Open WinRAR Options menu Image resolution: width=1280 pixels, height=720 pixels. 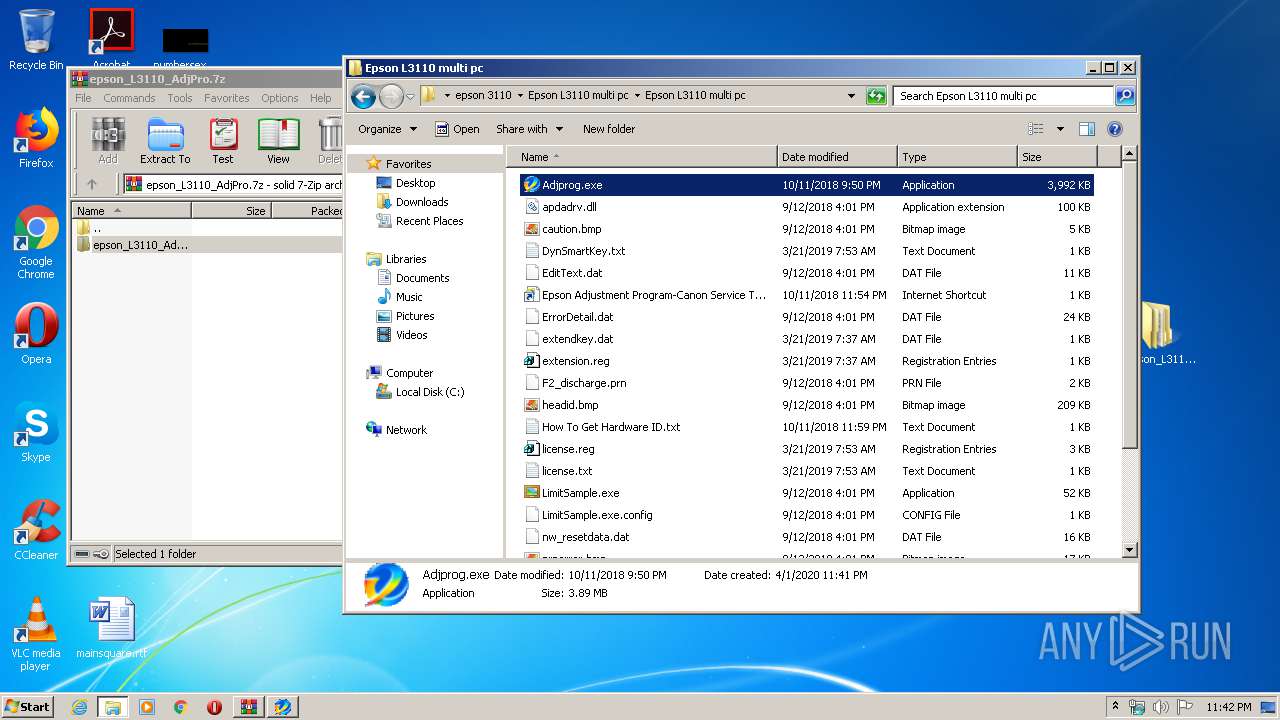point(280,98)
